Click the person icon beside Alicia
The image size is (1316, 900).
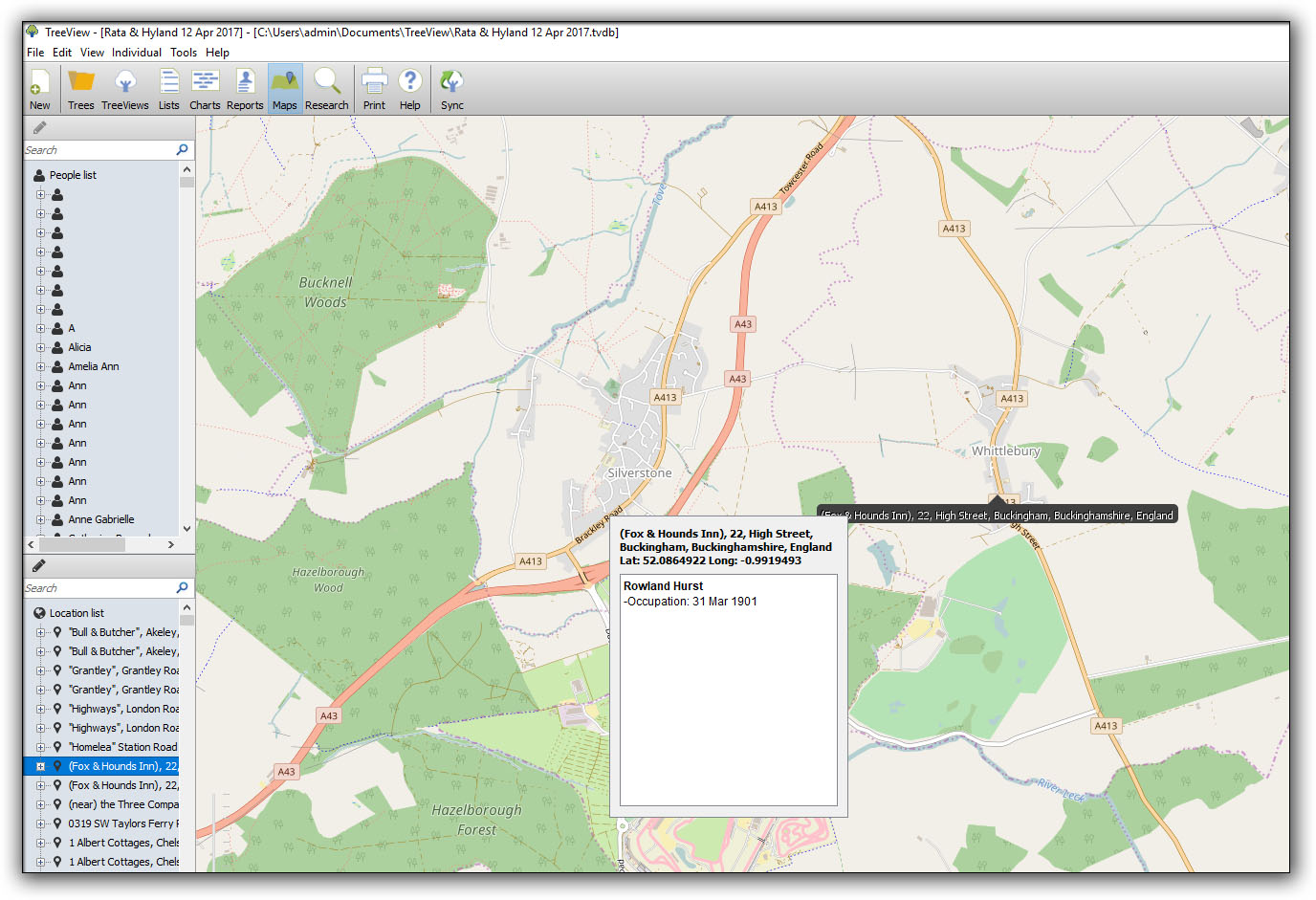(x=57, y=347)
